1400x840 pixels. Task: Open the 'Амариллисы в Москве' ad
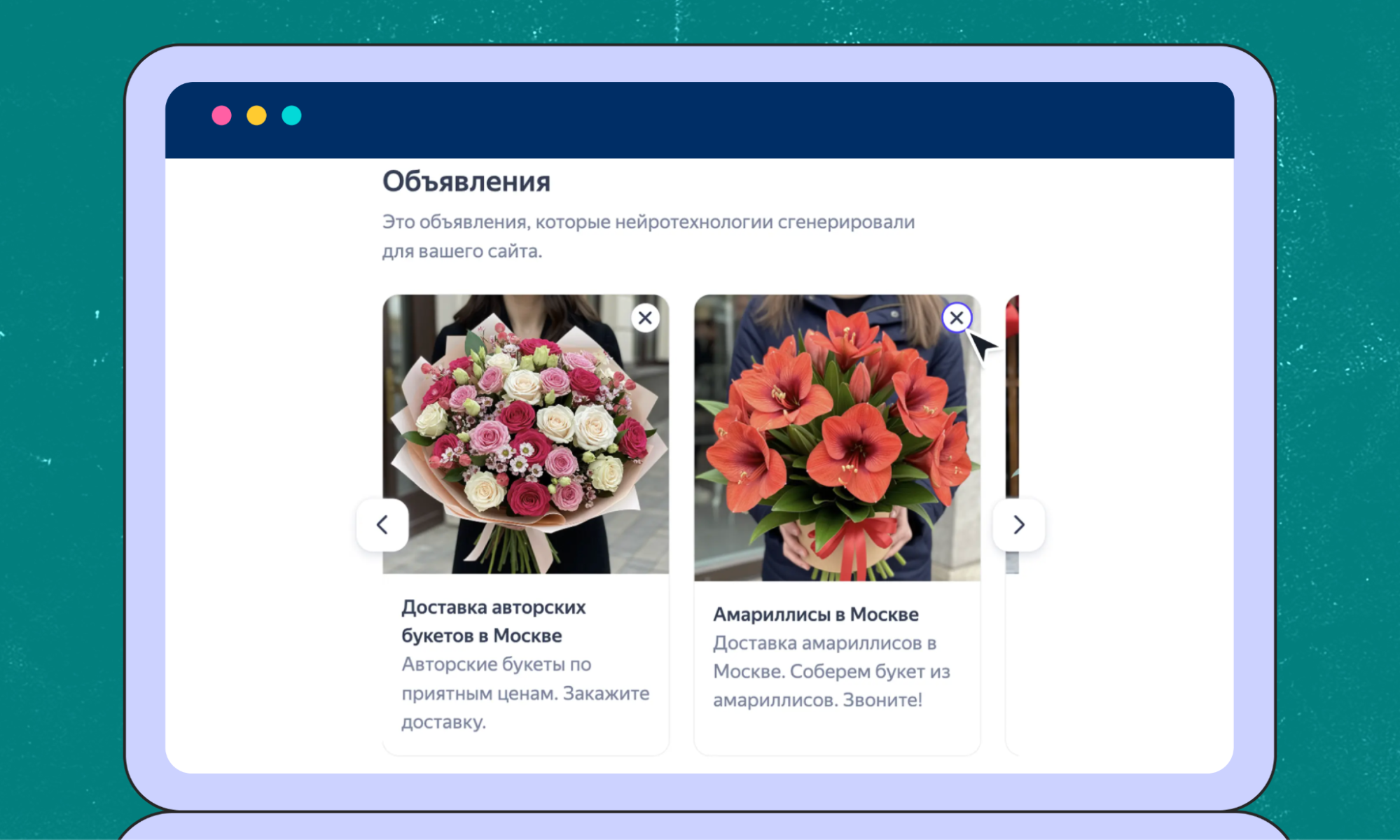point(817,614)
